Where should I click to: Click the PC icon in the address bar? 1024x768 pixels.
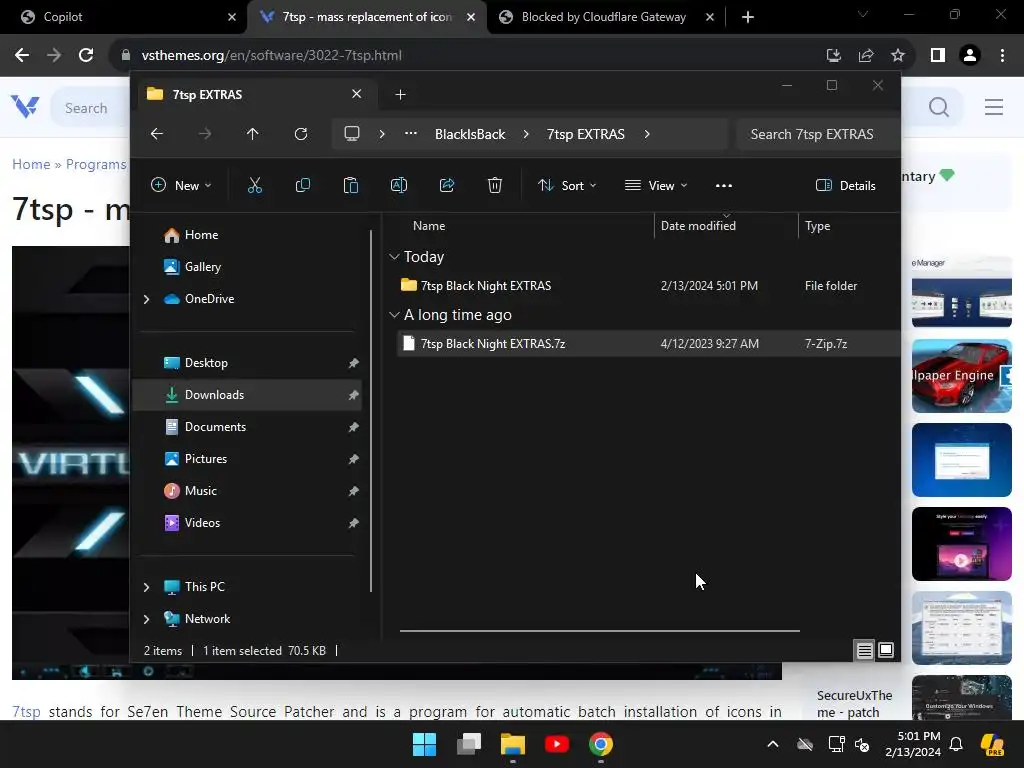click(352, 134)
